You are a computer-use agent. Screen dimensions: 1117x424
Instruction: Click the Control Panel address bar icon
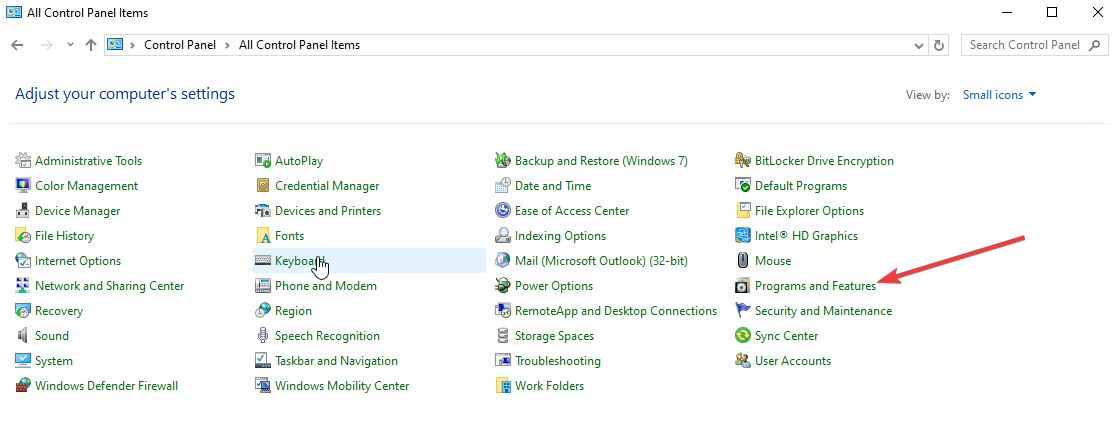pos(115,45)
